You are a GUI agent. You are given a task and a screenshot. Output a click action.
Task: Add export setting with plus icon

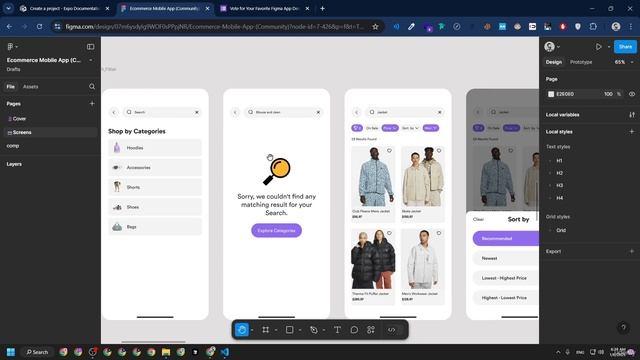(x=632, y=251)
